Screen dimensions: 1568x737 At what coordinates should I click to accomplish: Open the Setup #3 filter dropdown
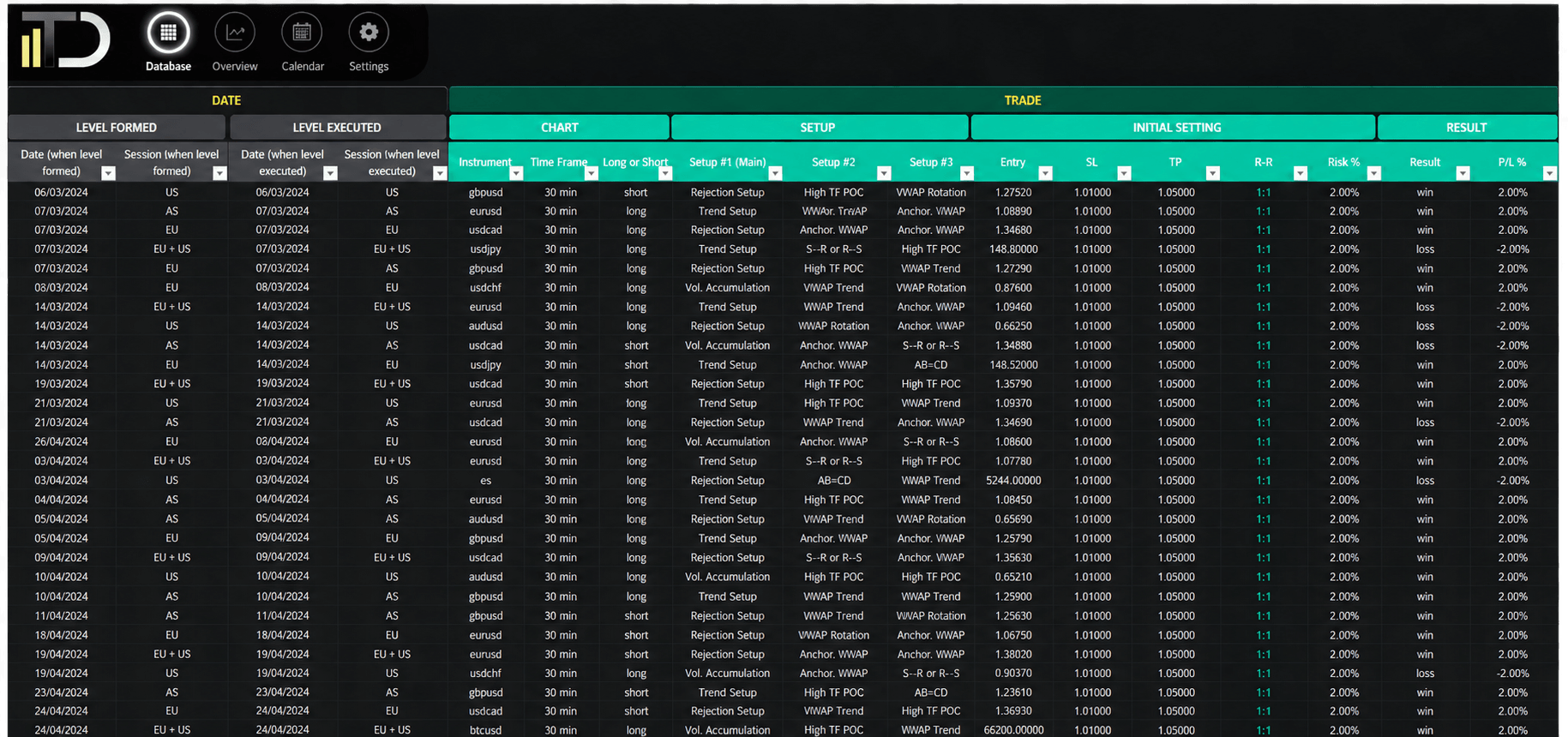967,173
